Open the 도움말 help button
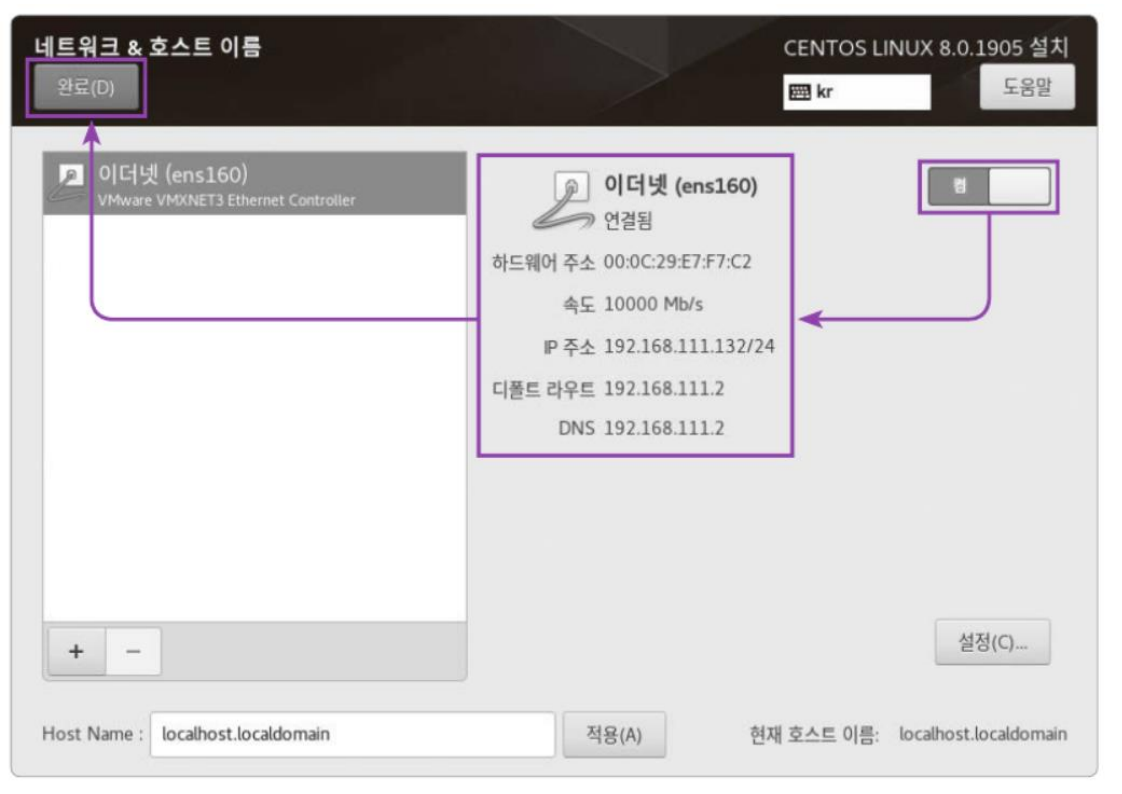The image size is (1122, 794). (1027, 87)
